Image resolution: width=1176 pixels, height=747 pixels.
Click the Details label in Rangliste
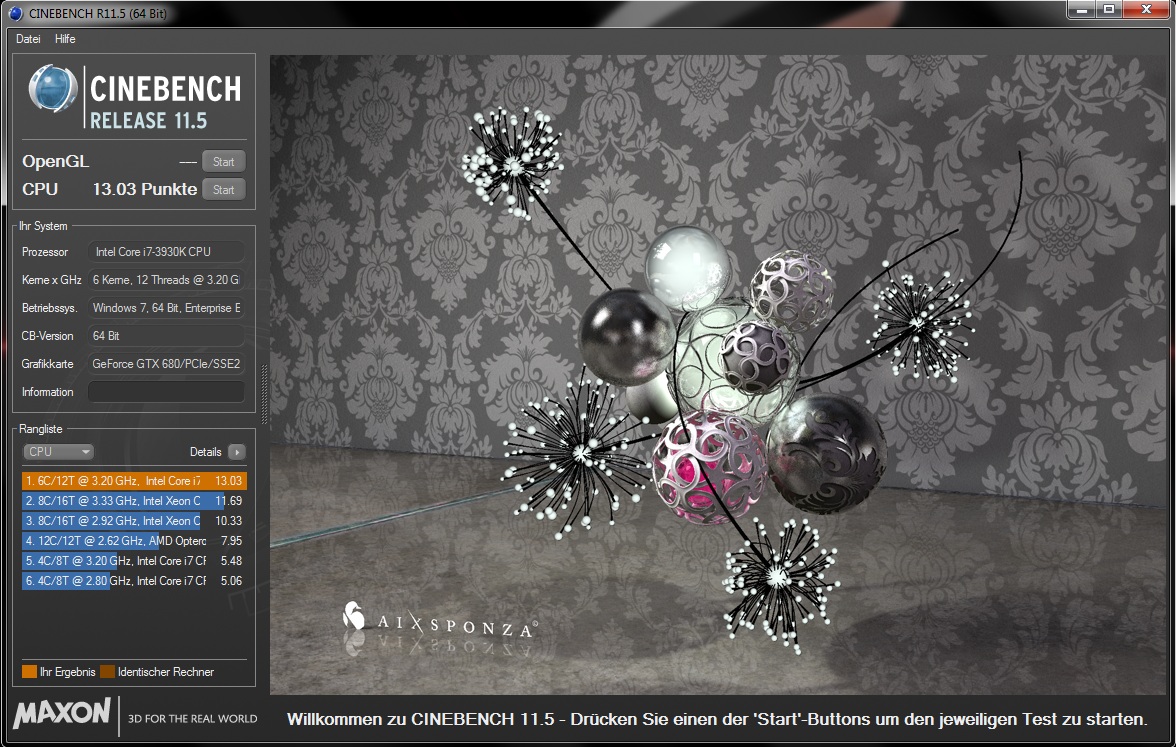point(206,452)
